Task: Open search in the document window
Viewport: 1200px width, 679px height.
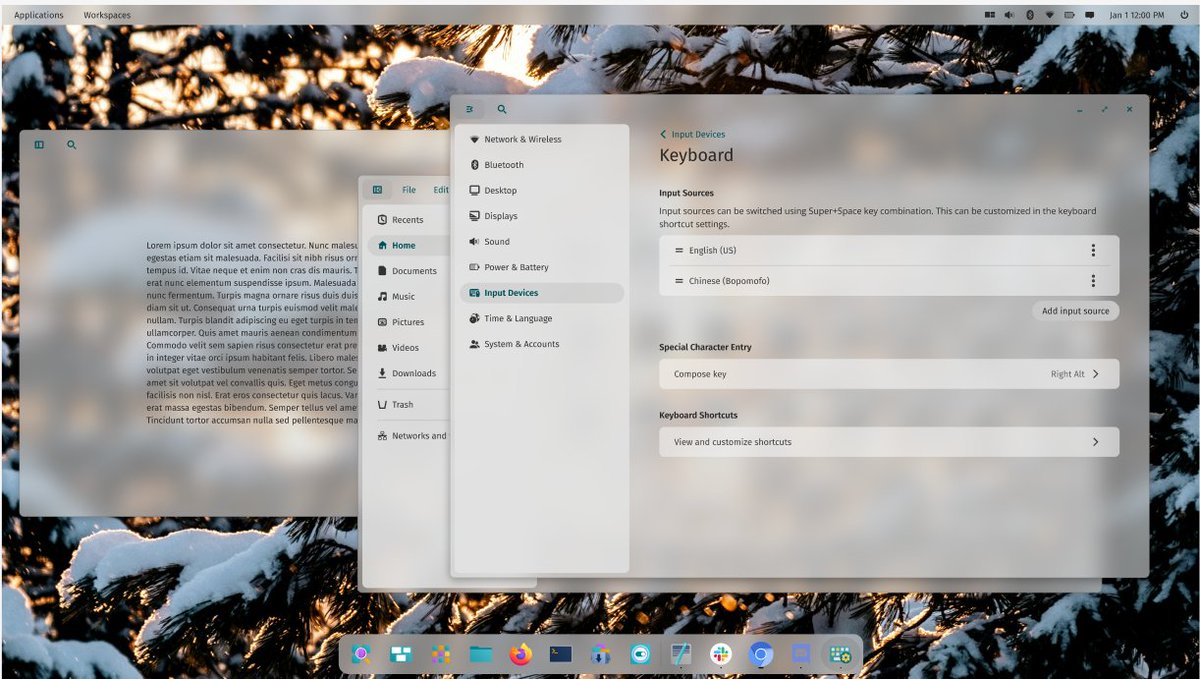Action: click(x=71, y=144)
